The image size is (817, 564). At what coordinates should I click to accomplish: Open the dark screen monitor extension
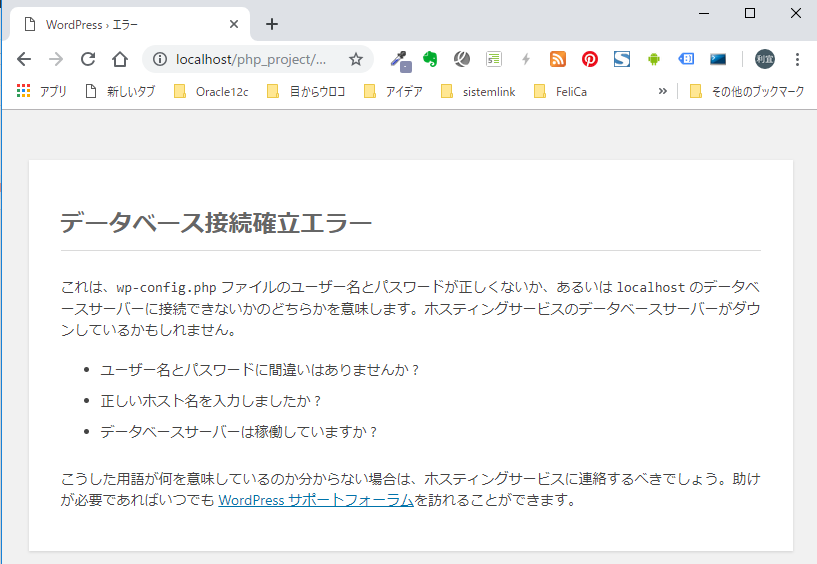pyautogui.click(x=718, y=59)
